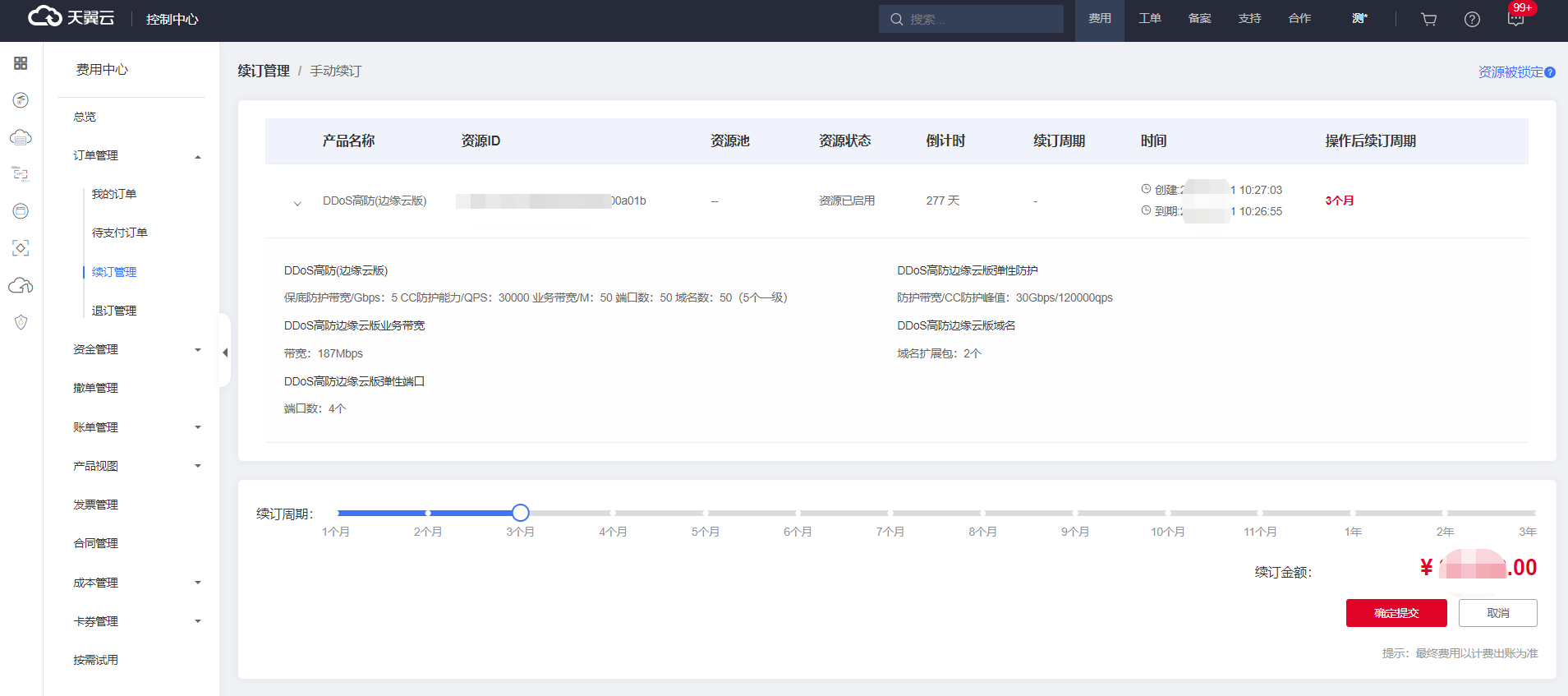Viewport: 1568px width, 696px height.
Task: Open 我的订单
Action: [x=114, y=194]
